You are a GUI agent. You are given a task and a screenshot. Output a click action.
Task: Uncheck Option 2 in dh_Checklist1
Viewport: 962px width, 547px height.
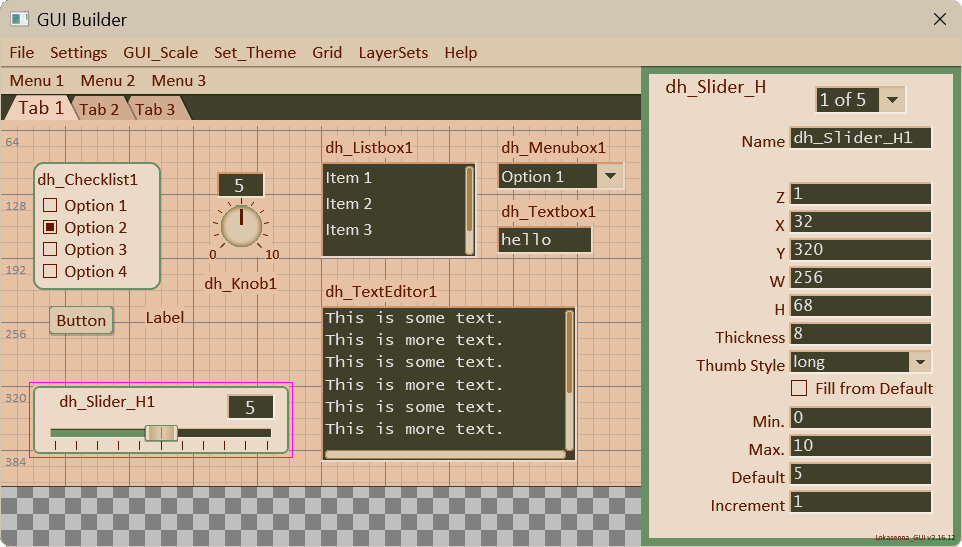(50, 227)
